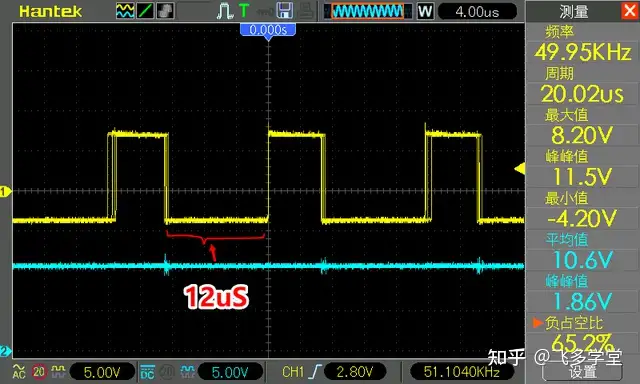This screenshot has height=384, width=640.
Task: Click the waveform memory overview bar
Action: (x=368, y=11)
